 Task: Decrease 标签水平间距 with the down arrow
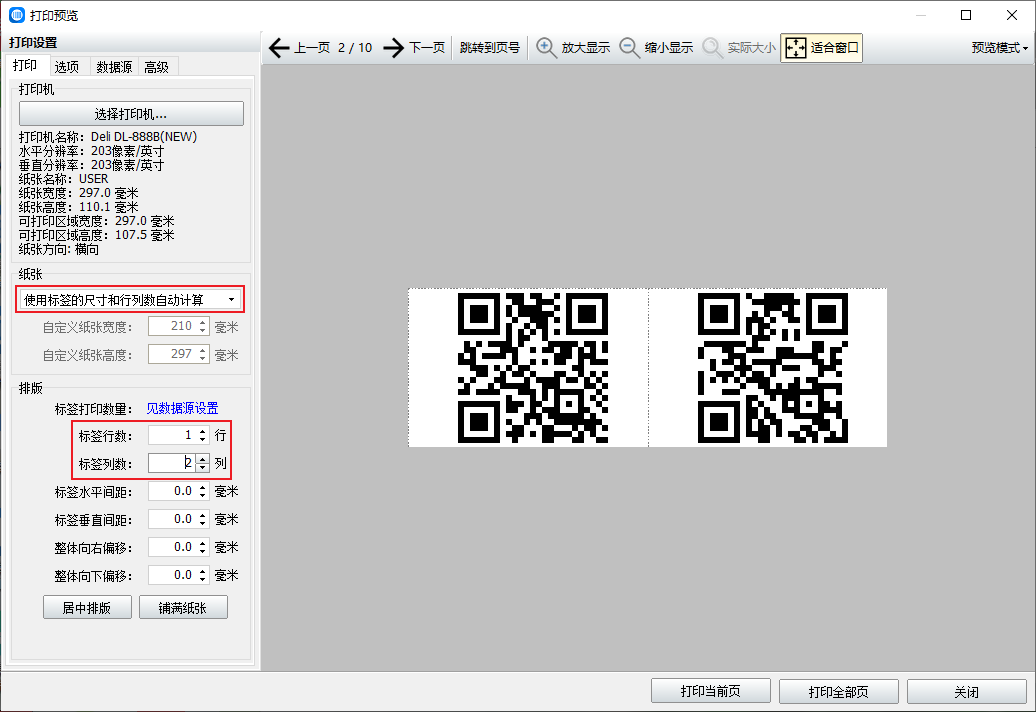(x=203, y=496)
